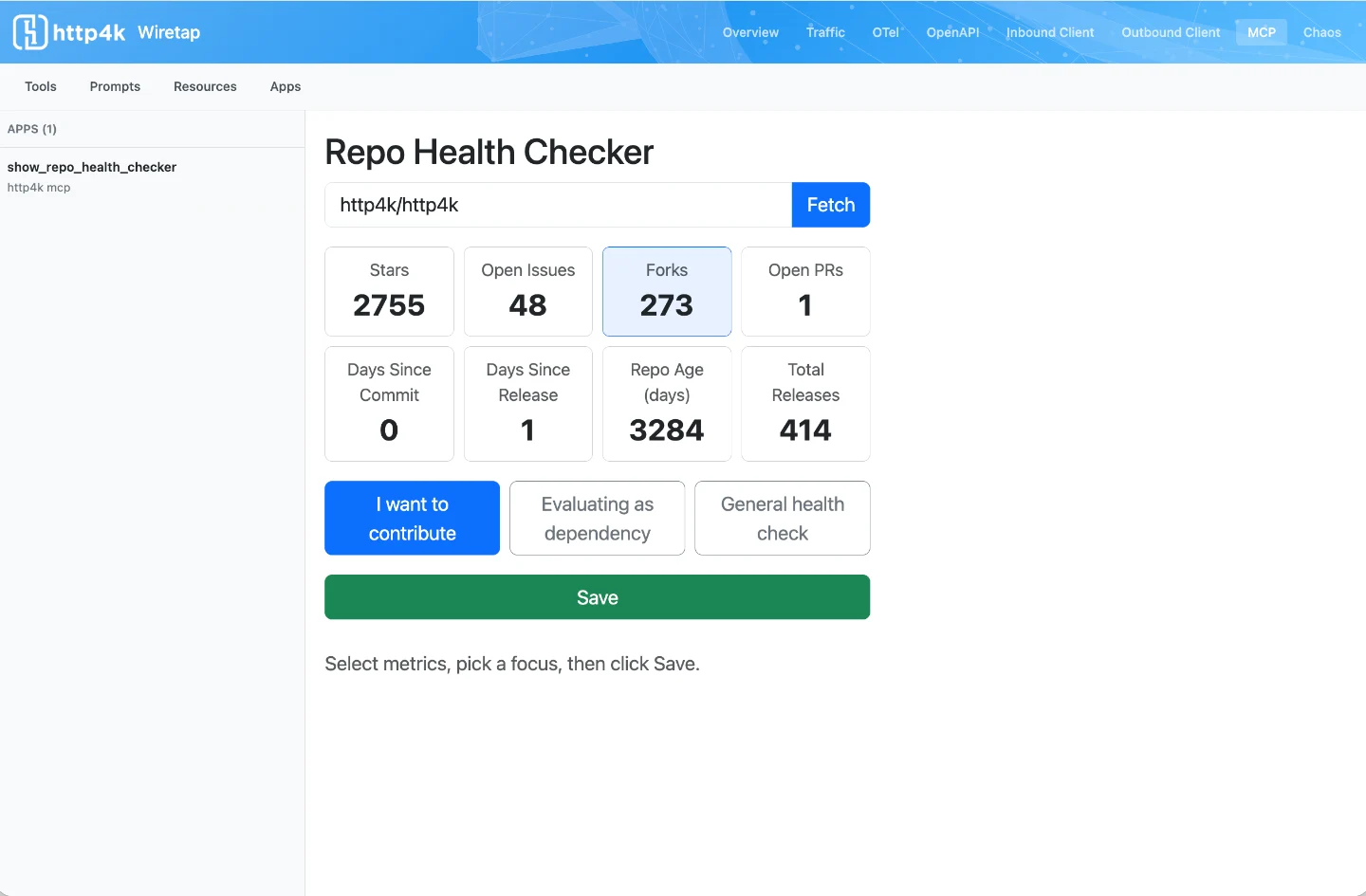
Task: Click the http4k logo icon
Action: (x=30, y=32)
